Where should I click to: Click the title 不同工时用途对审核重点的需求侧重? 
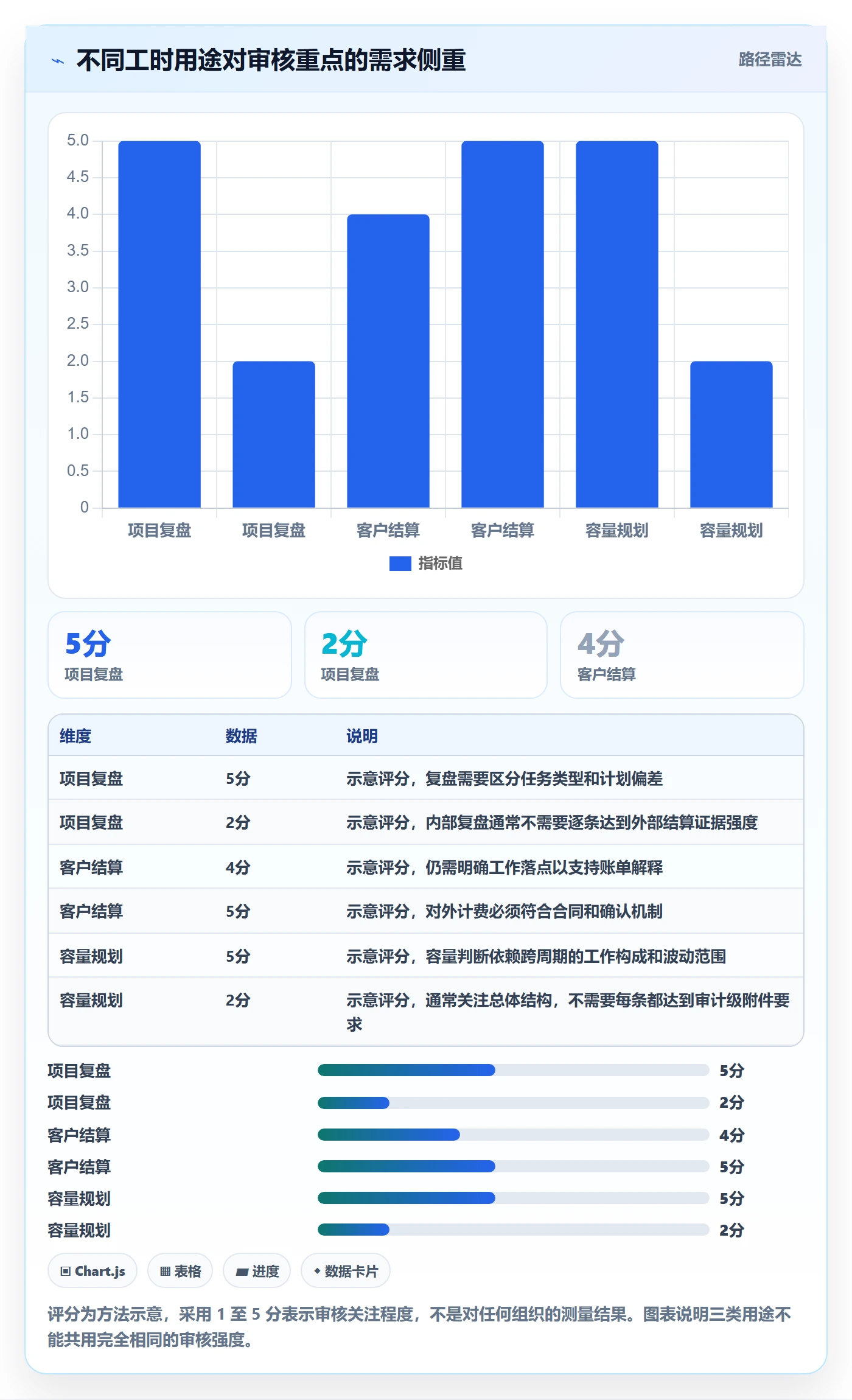point(271,61)
